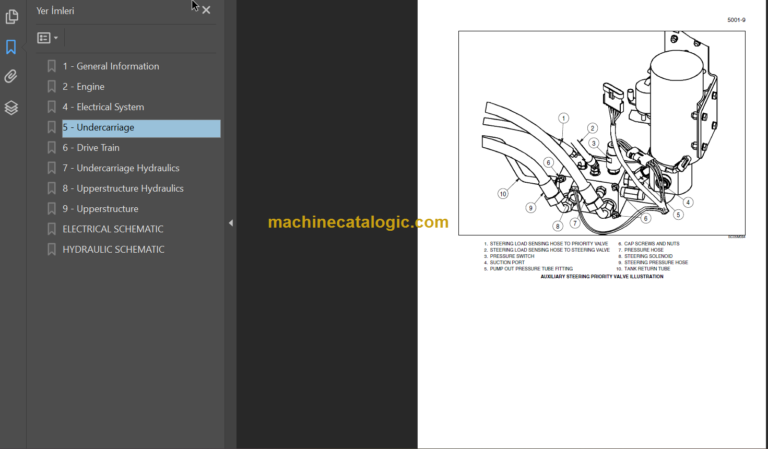The height and width of the screenshot is (449, 768).
Task: Open bookmark 6 - Drive Train
Action: 91,148
